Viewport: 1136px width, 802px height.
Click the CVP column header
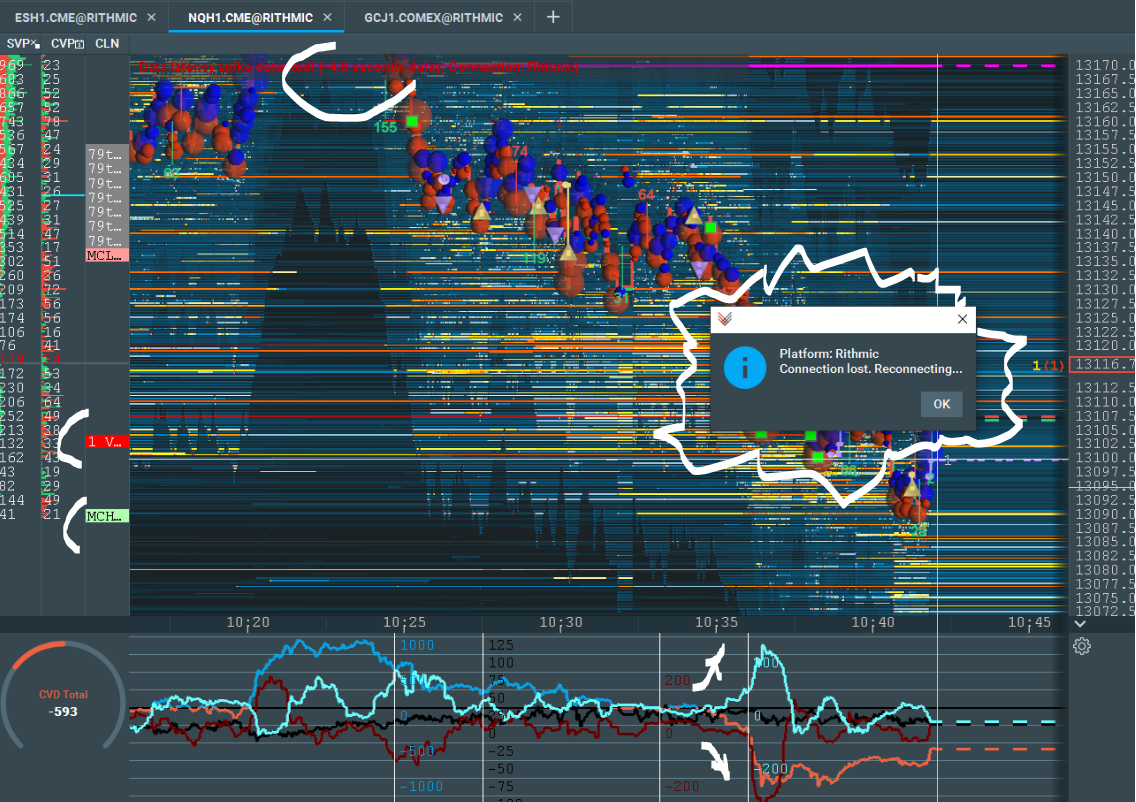pyautogui.click(x=67, y=43)
